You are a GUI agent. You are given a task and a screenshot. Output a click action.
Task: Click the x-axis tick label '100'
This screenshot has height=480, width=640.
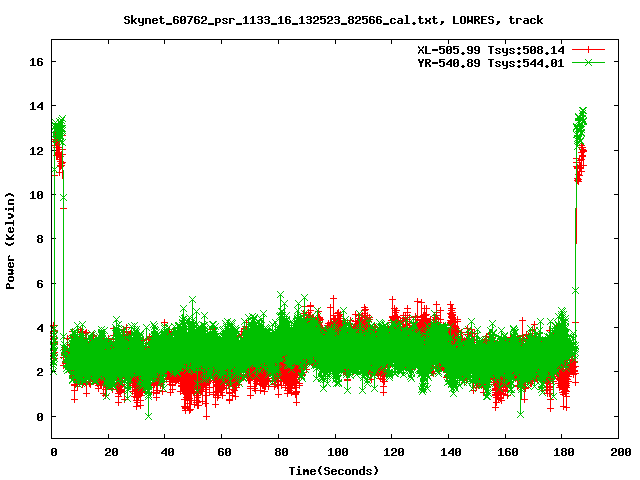pos(338,452)
